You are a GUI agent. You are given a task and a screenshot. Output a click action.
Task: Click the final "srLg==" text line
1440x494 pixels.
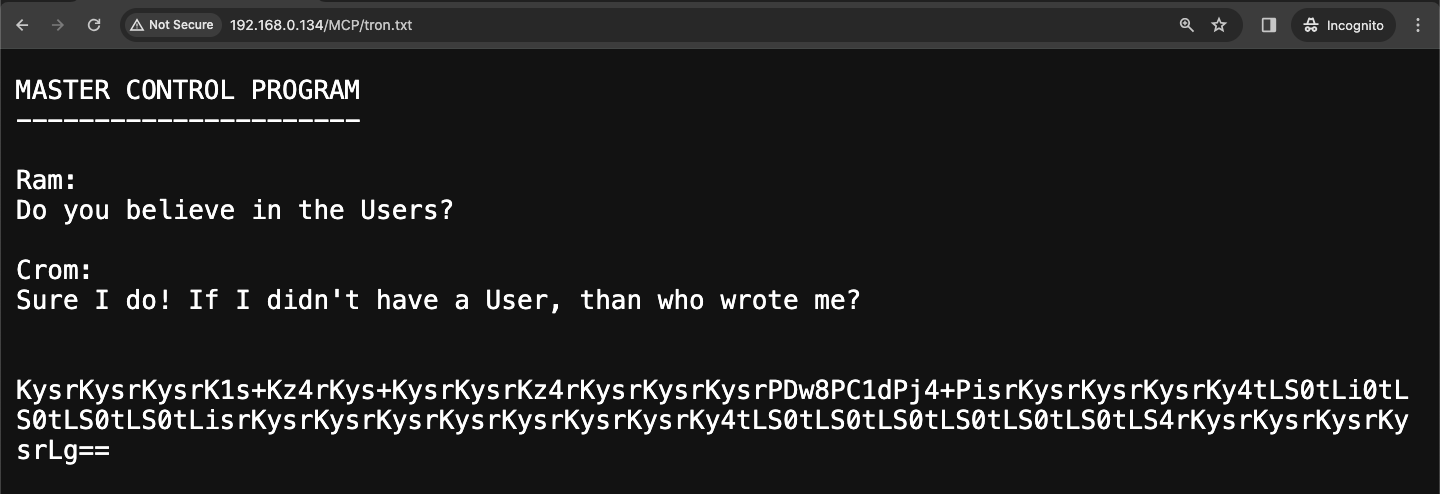tap(63, 451)
